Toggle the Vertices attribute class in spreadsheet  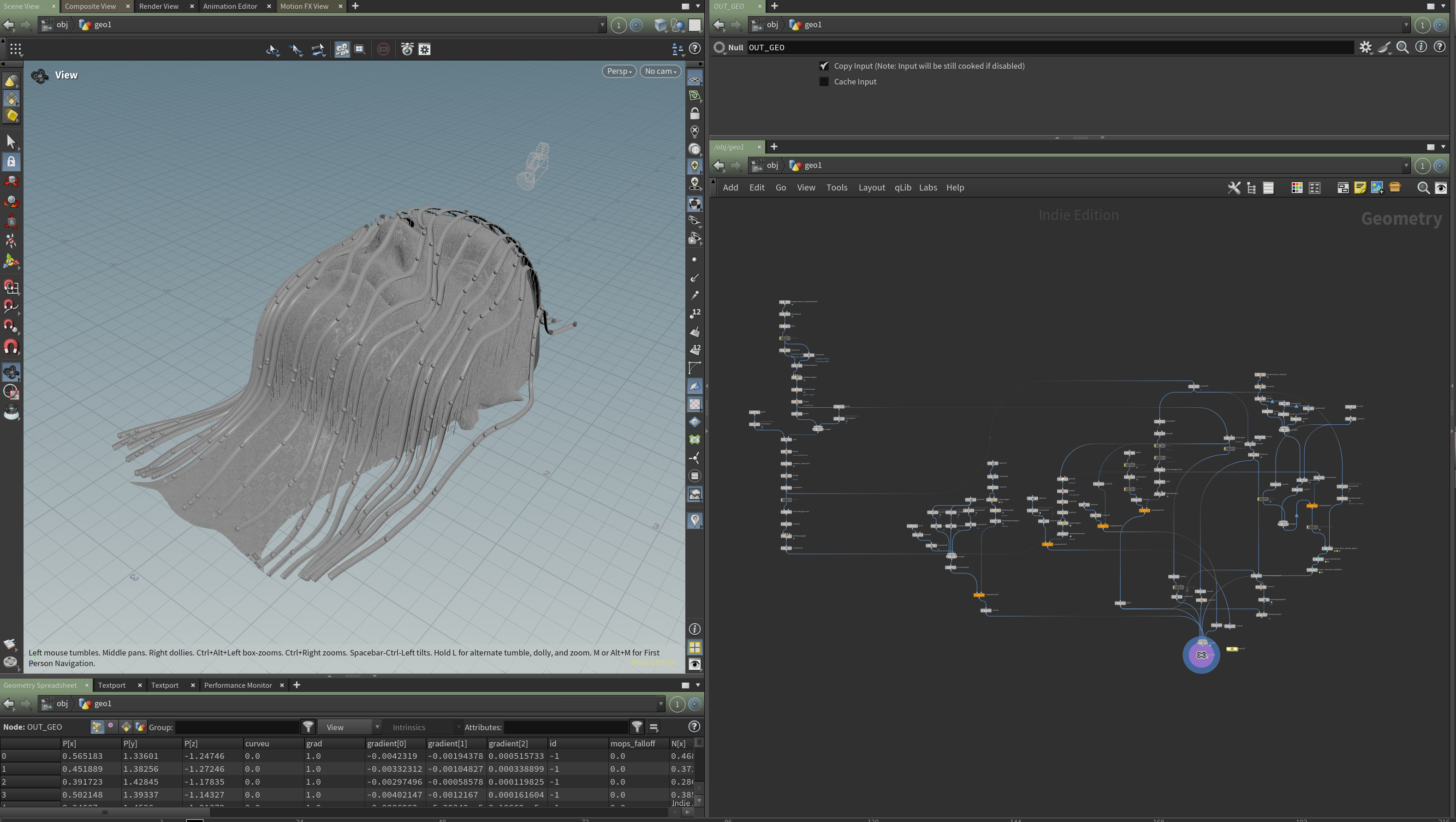click(111, 727)
